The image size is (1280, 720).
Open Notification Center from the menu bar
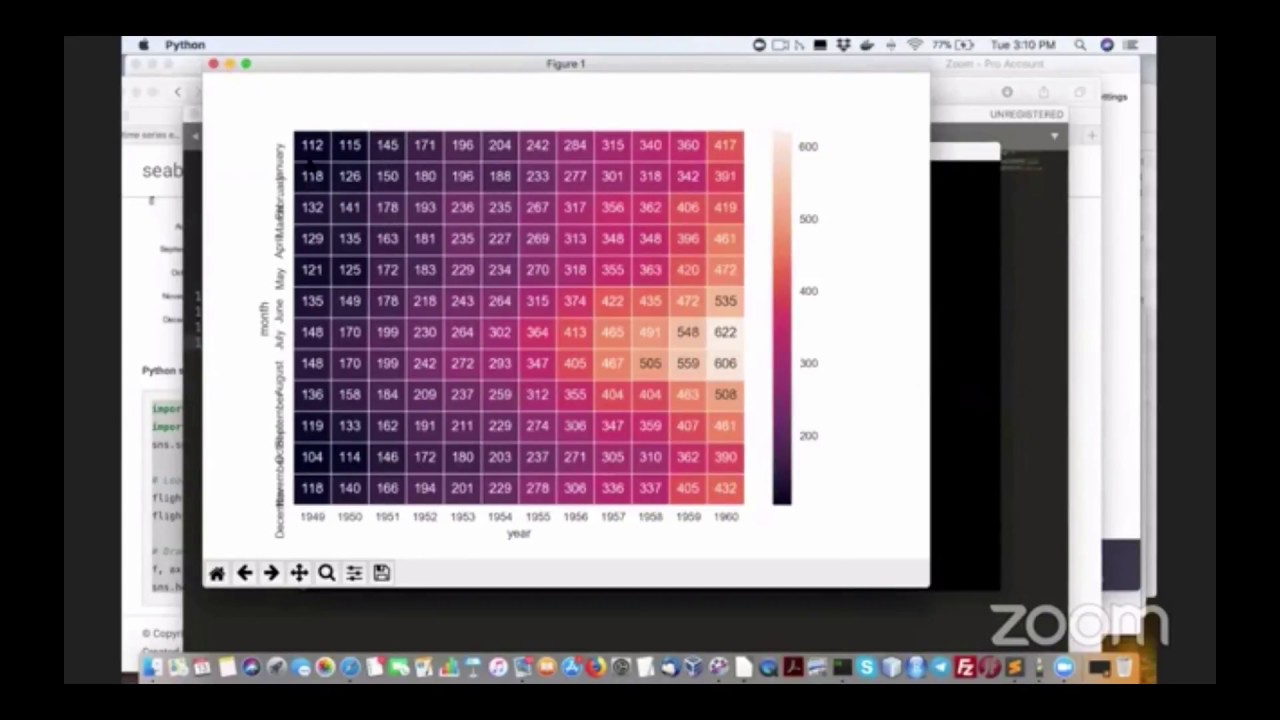[1131, 45]
